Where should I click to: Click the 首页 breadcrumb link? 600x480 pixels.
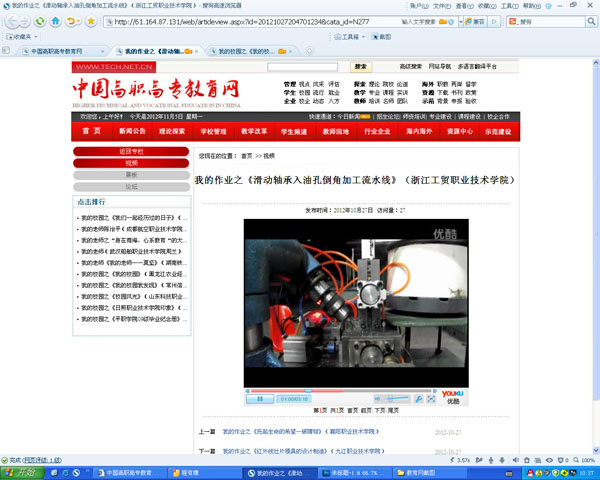coord(247,156)
